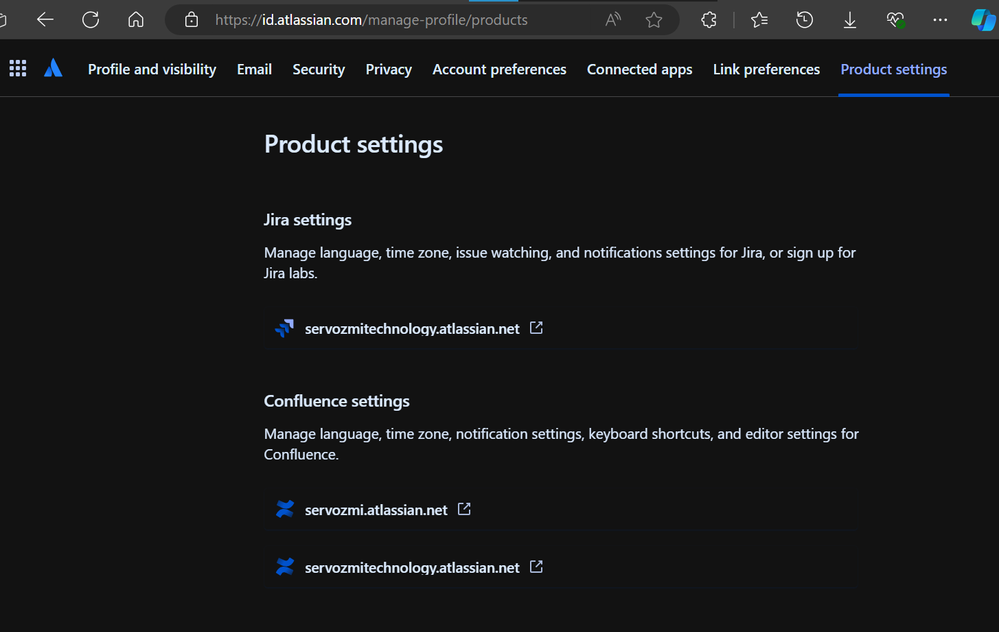Open browser History icon
Viewport: 999px width, 632px height.
(x=804, y=20)
